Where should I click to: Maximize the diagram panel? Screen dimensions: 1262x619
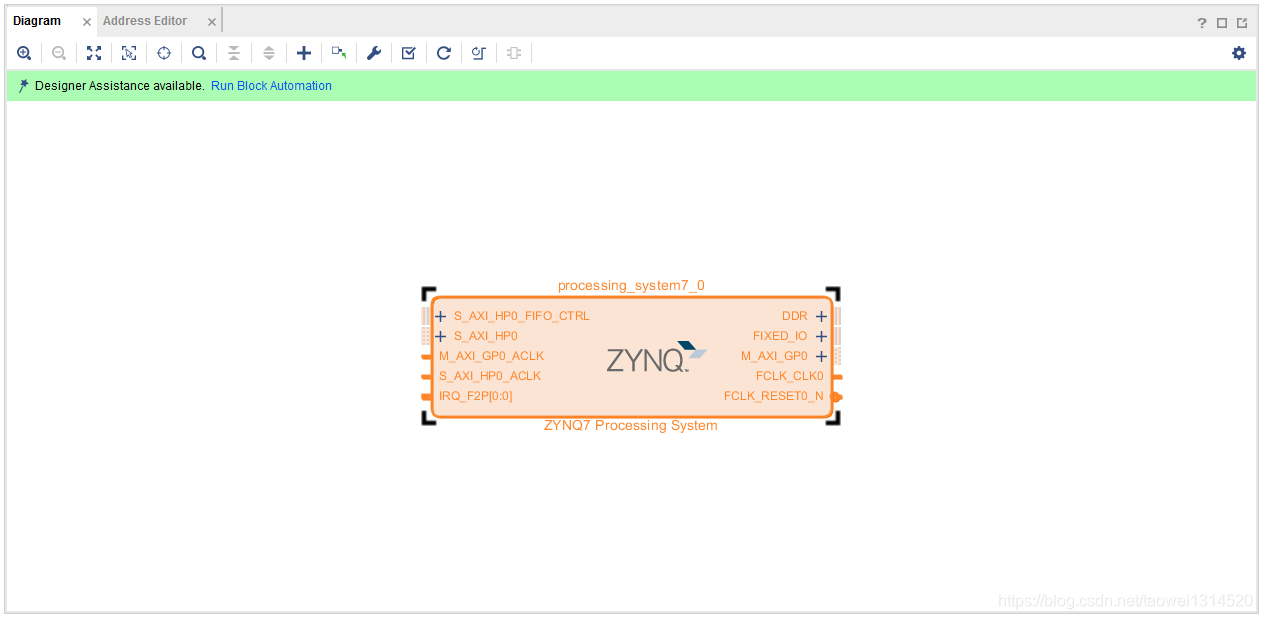(1222, 23)
